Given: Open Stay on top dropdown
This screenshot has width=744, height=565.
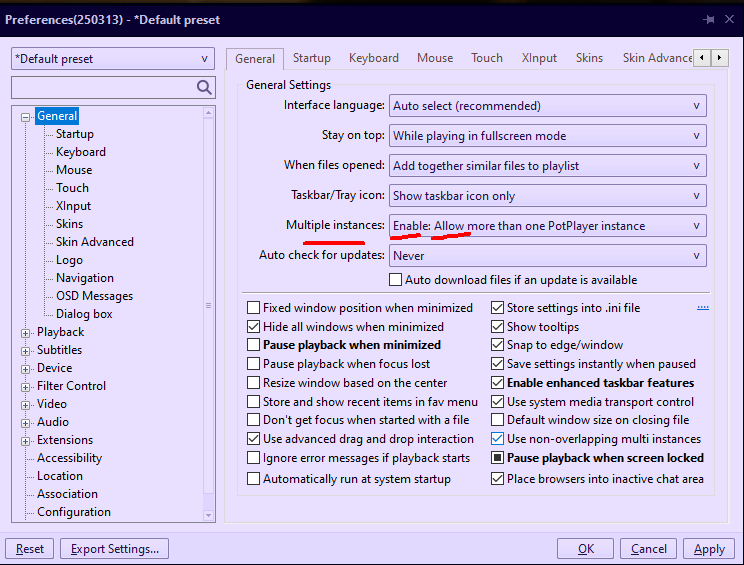Looking at the screenshot, I should pos(548,136).
